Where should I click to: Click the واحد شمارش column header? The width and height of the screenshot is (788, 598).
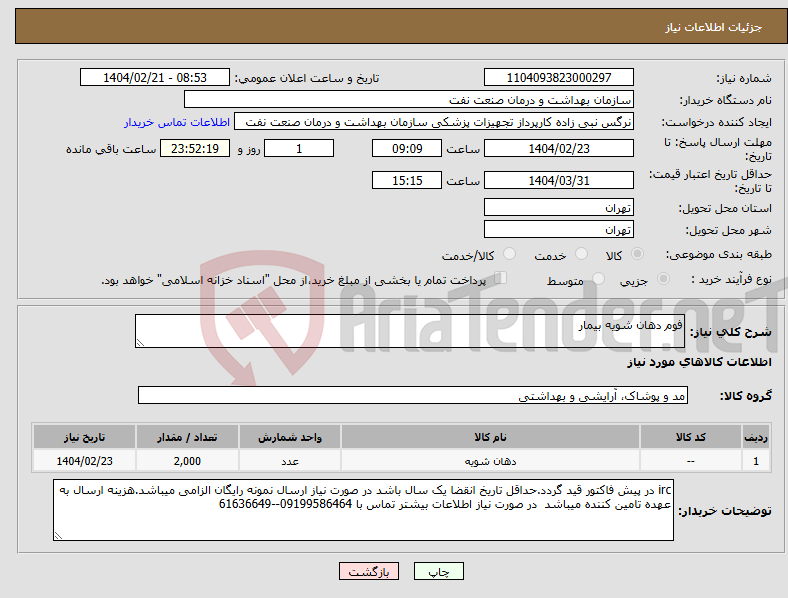click(290, 437)
